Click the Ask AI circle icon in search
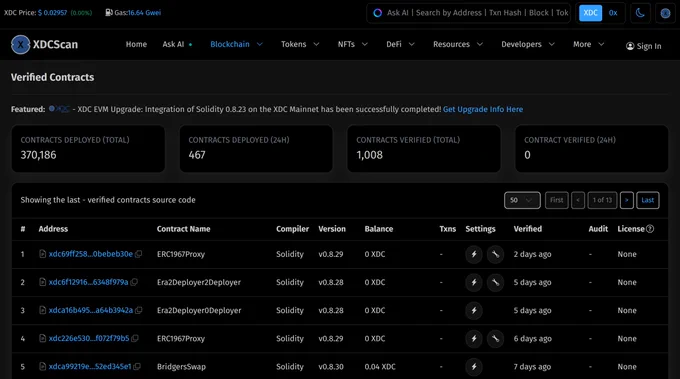680x379 pixels. click(378, 13)
